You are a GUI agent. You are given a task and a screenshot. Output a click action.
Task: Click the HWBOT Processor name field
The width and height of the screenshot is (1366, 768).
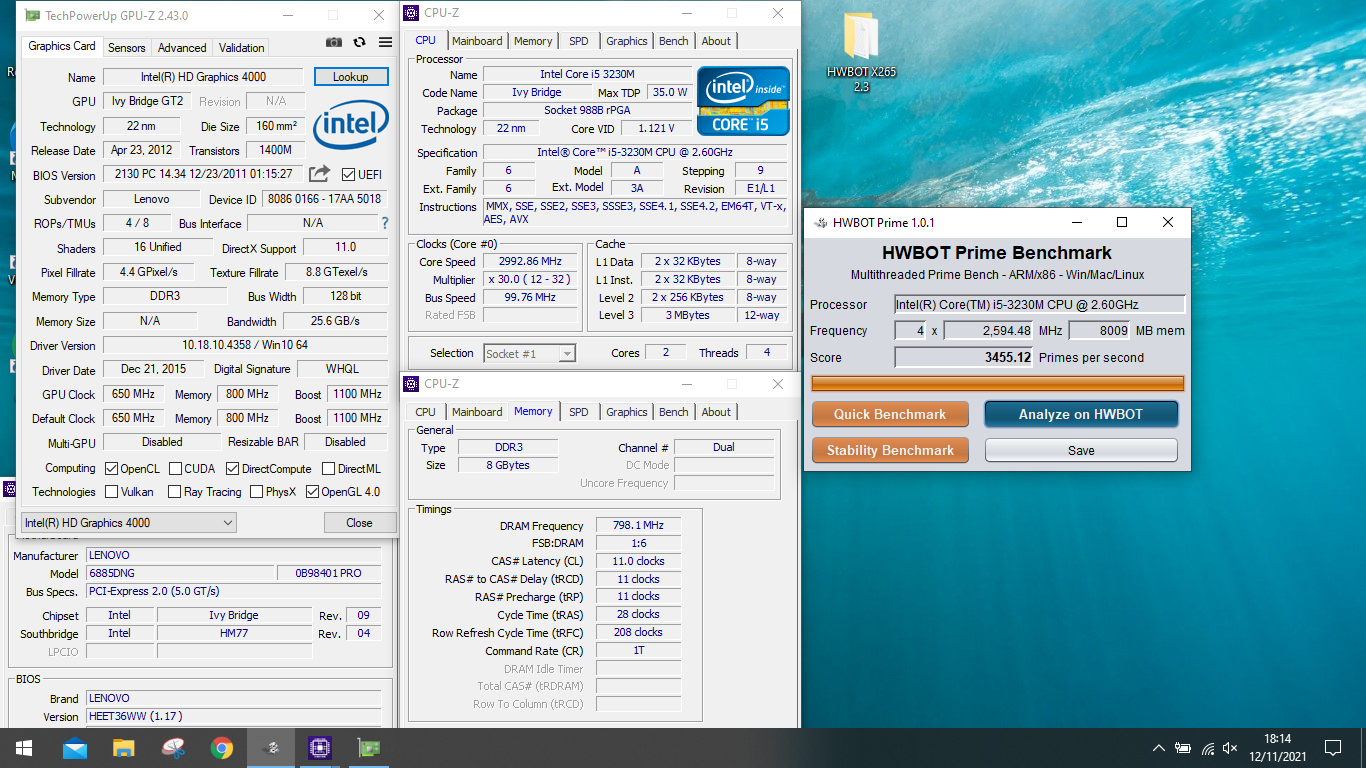point(1040,304)
